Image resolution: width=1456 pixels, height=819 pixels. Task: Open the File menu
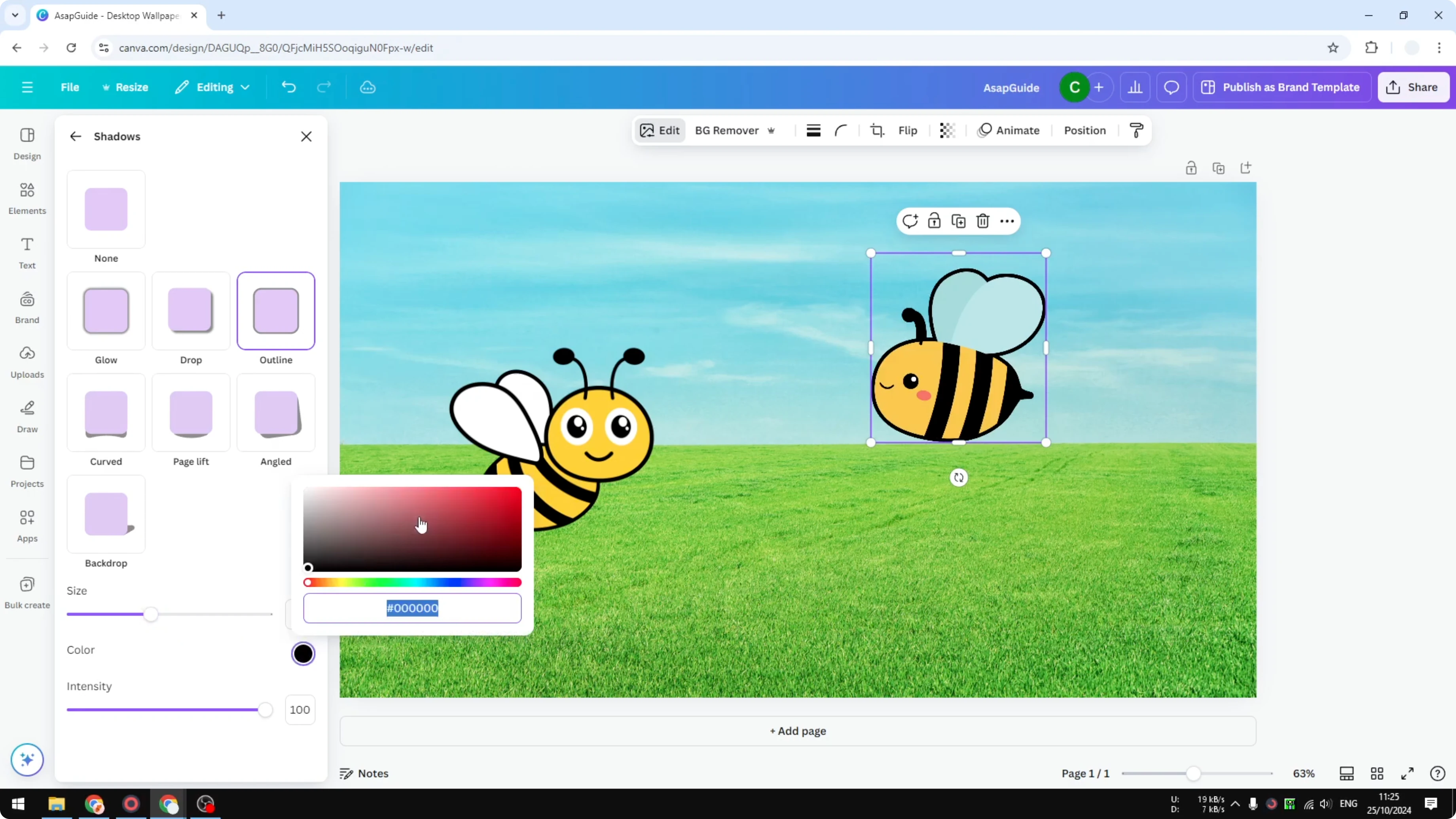tap(70, 87)
